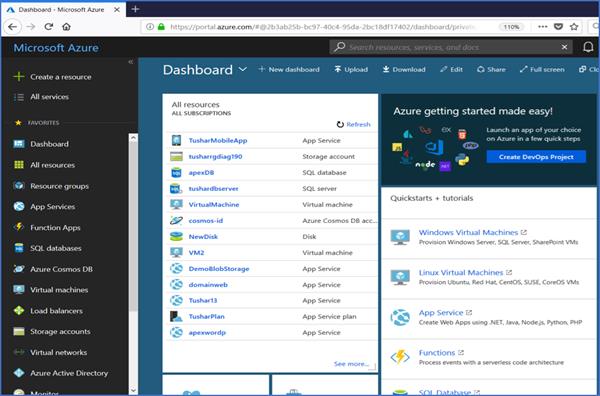Click the NewDisk disk icon
Screen dimensions: 600x396
coord(176,236)
